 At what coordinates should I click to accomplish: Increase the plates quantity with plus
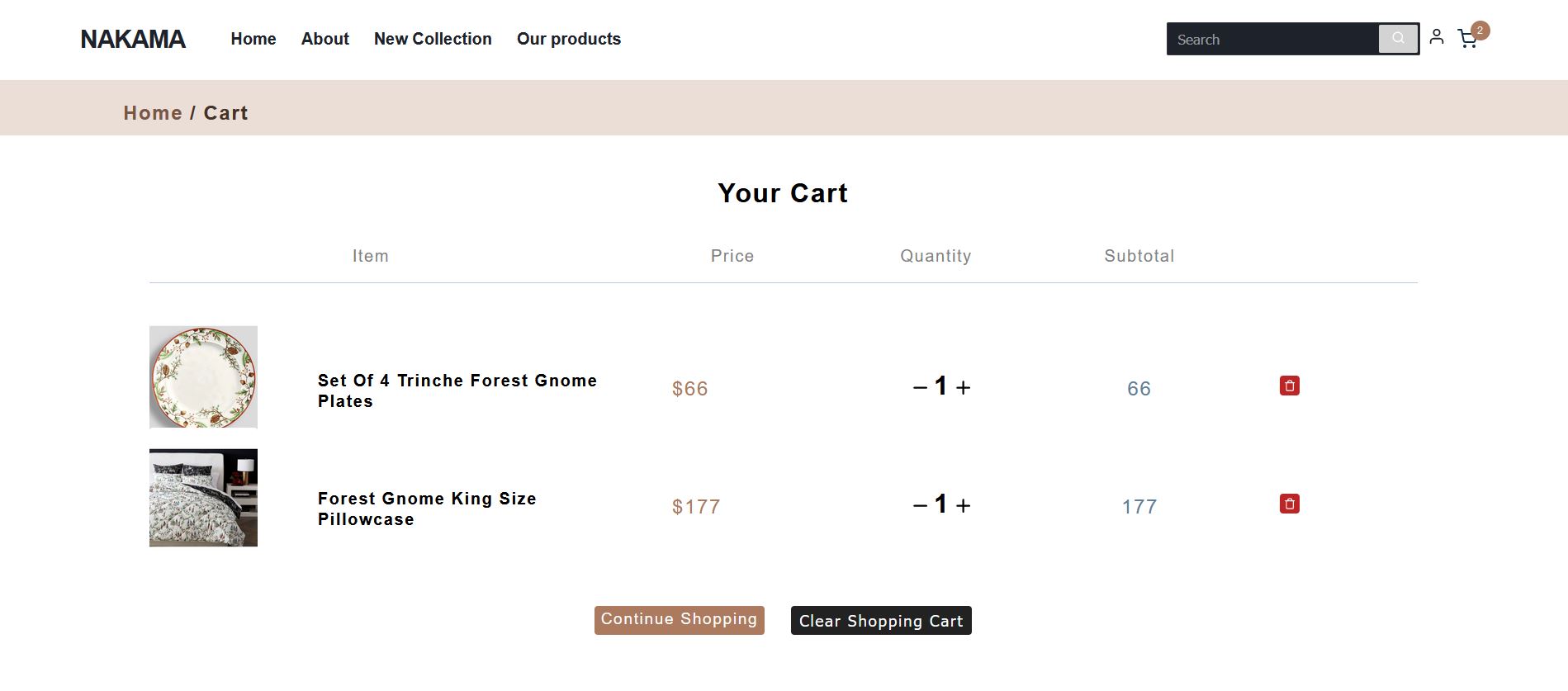(x=963, y=387)
